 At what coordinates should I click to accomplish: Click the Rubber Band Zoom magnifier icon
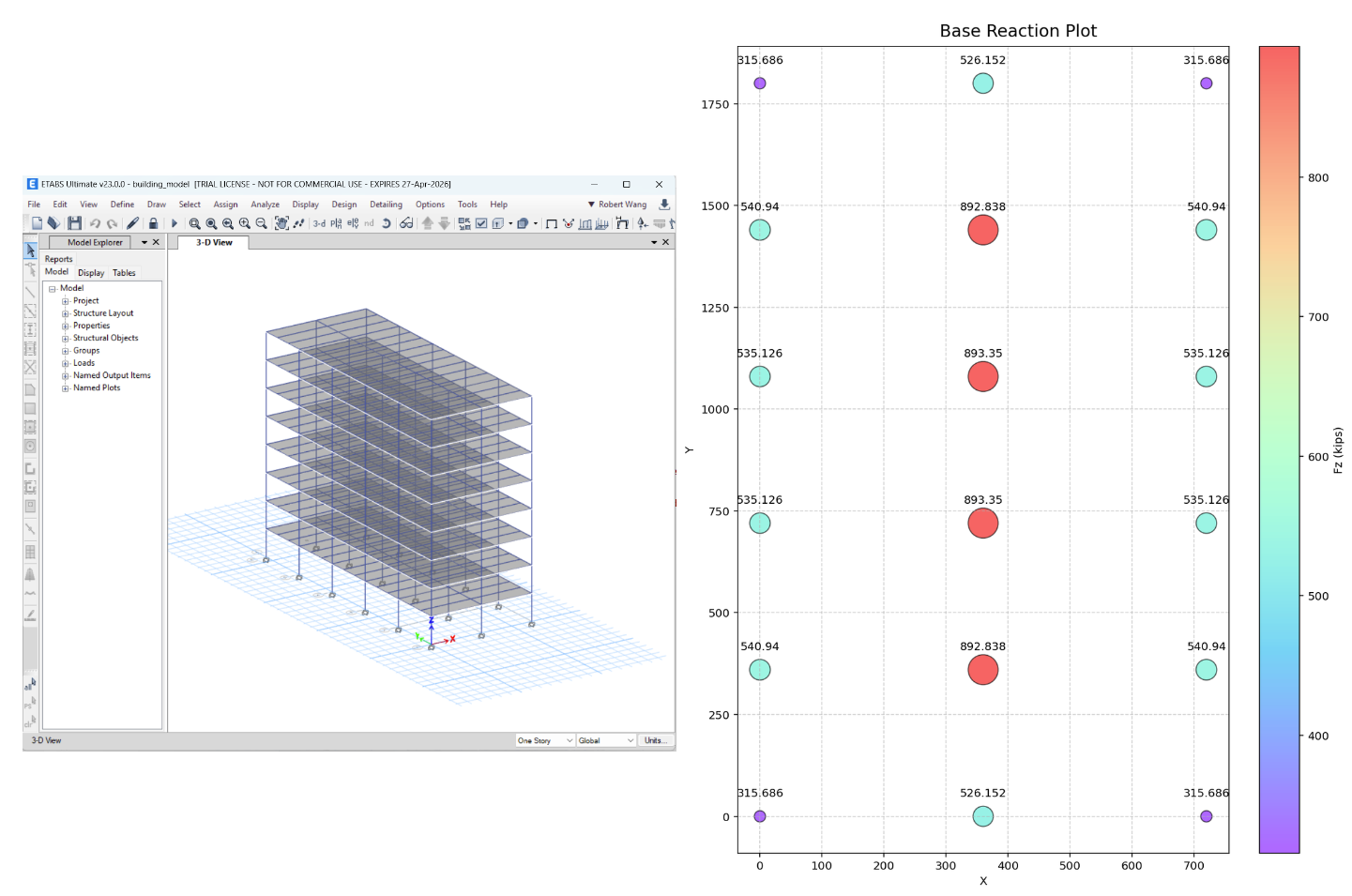(194, 223)
